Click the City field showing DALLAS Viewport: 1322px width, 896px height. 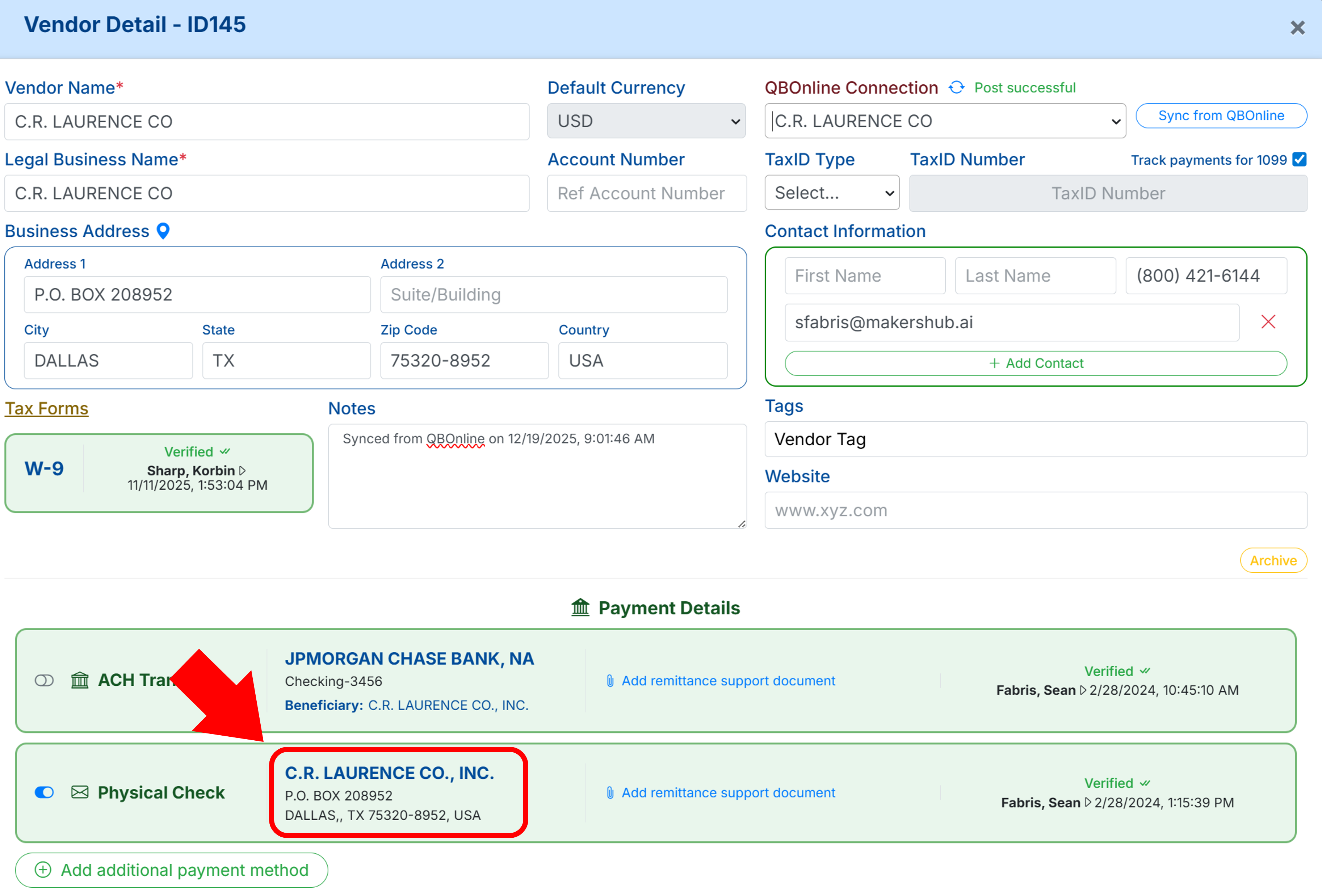tap(108, 361)
